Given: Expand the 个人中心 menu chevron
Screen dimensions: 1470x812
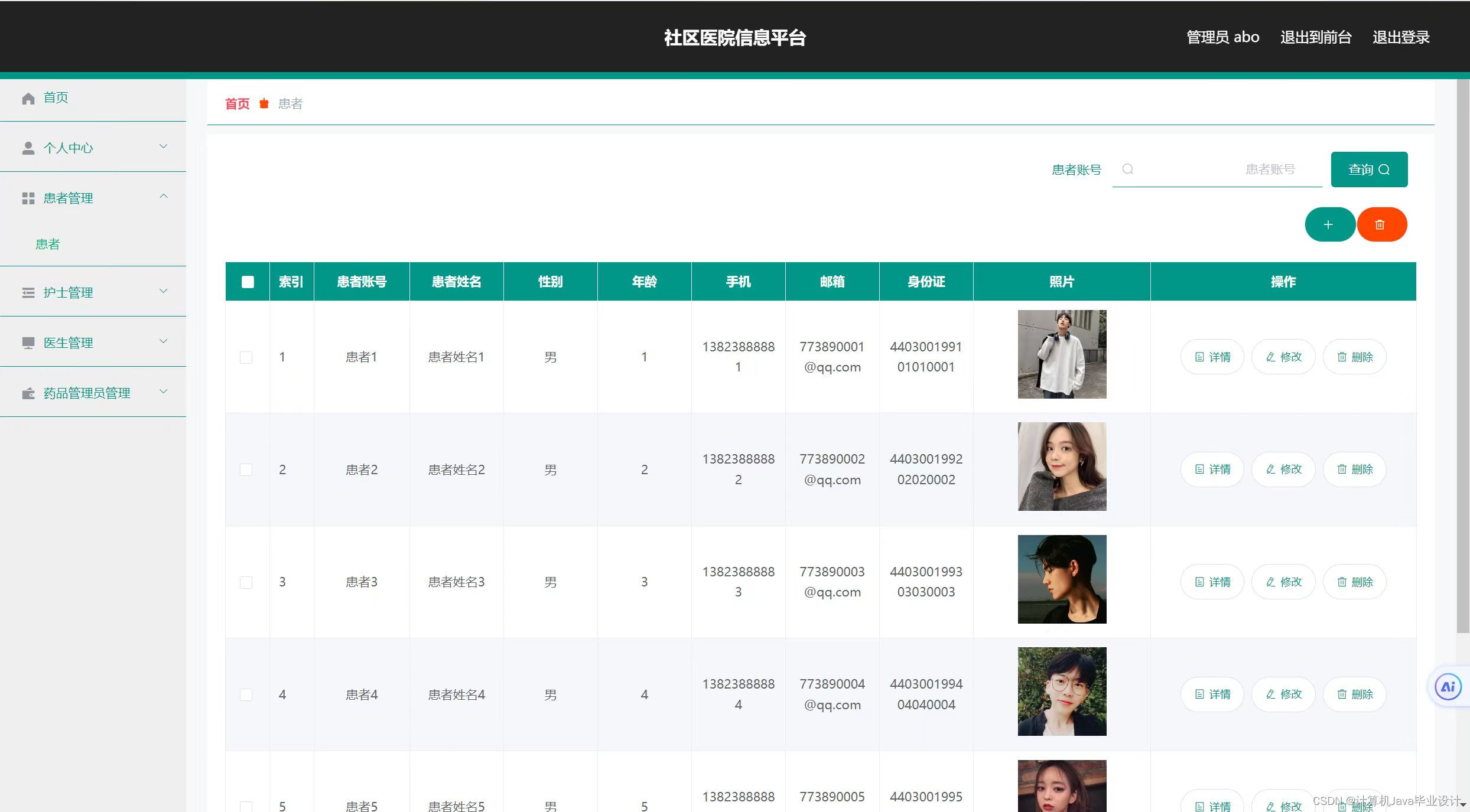Looking at the screenshot, I should [x=164, y=146].
